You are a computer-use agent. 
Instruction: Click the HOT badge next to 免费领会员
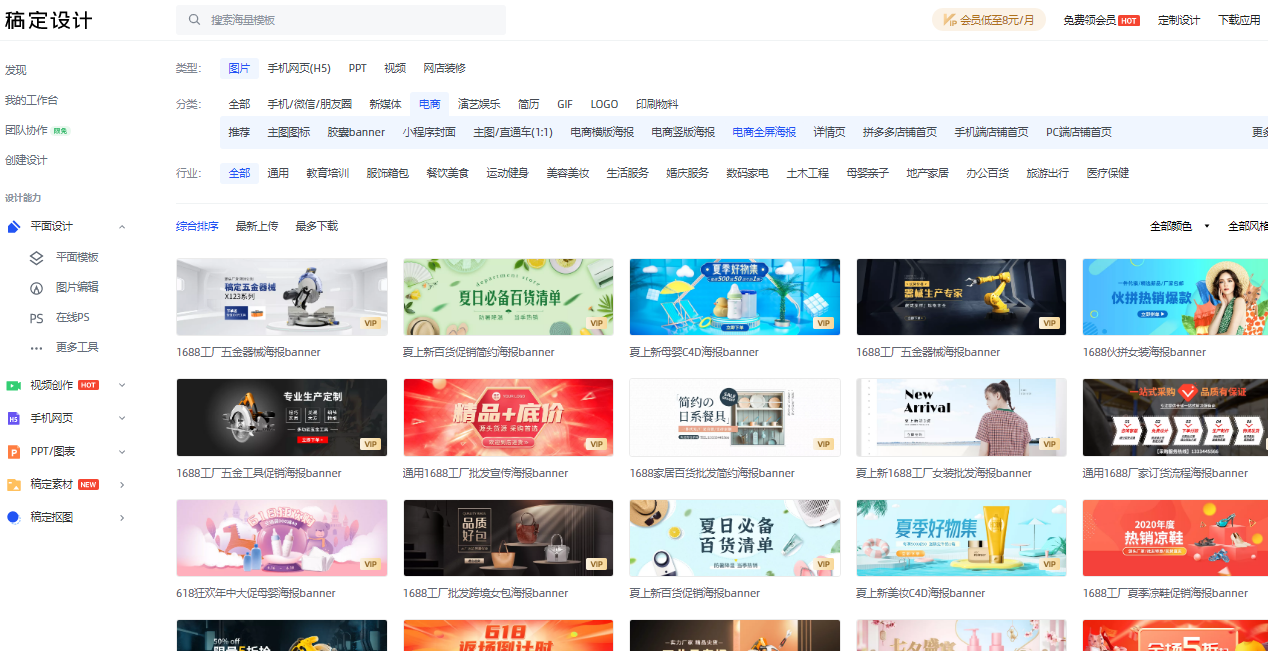coord(1129,20)
